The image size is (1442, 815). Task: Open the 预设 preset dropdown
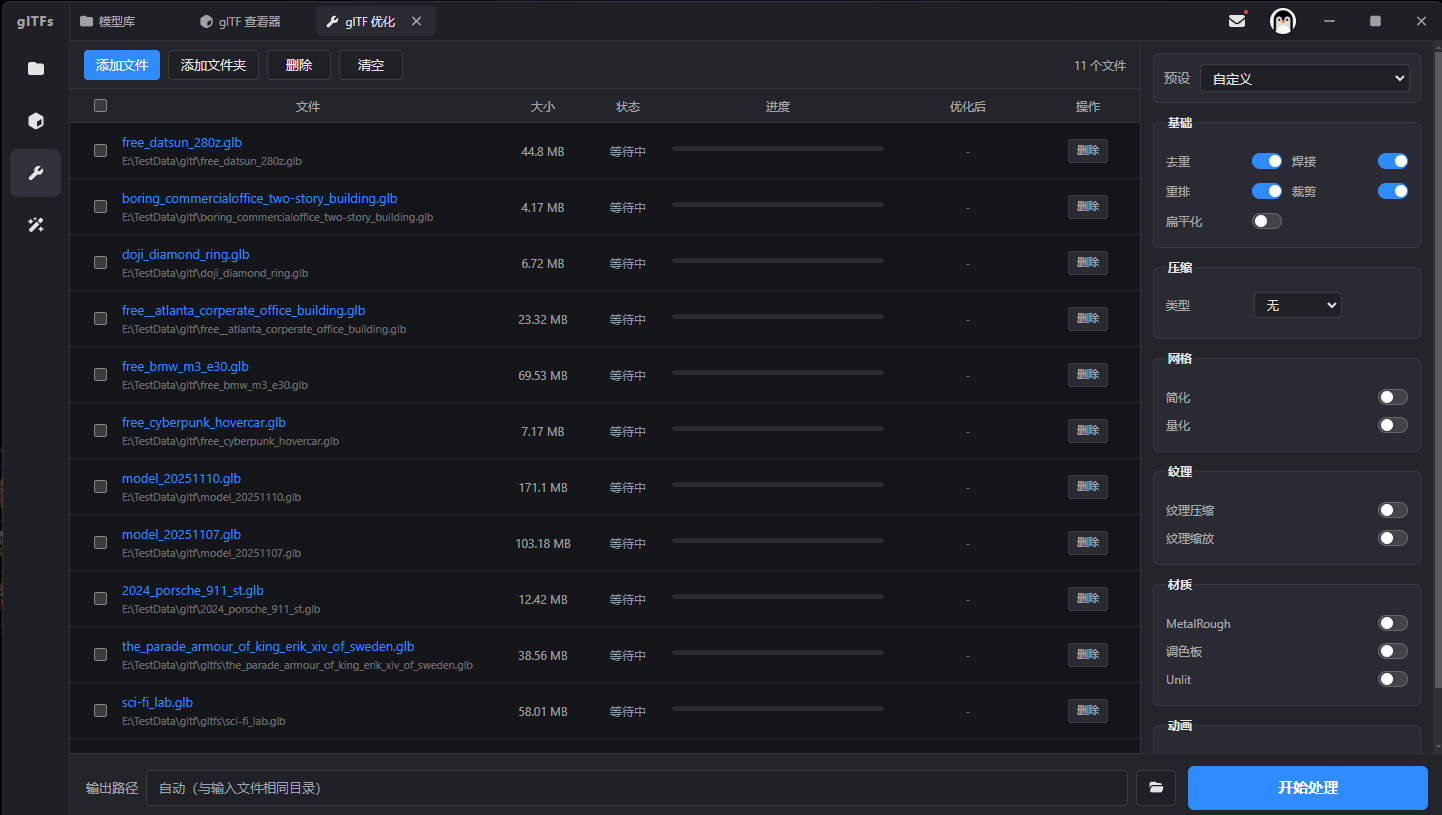point(1305,78)
